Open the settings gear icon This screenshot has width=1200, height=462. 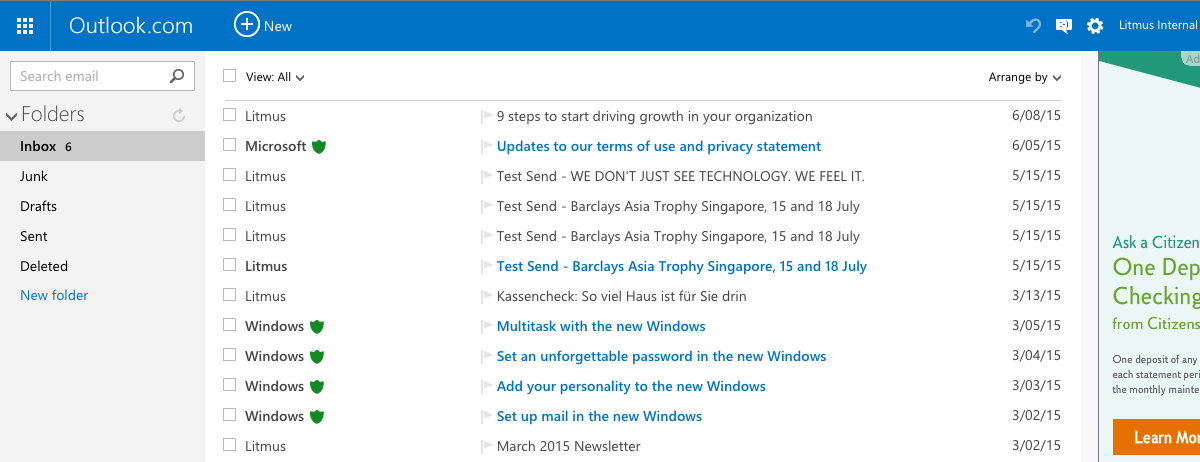click(x=1095, y=26)
